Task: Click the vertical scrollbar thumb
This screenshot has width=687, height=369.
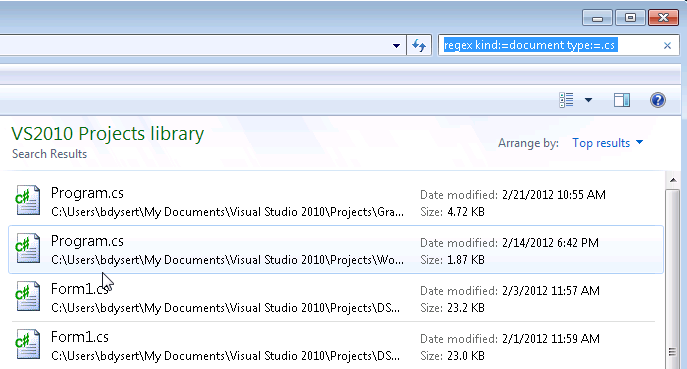Action: point(673,279)
